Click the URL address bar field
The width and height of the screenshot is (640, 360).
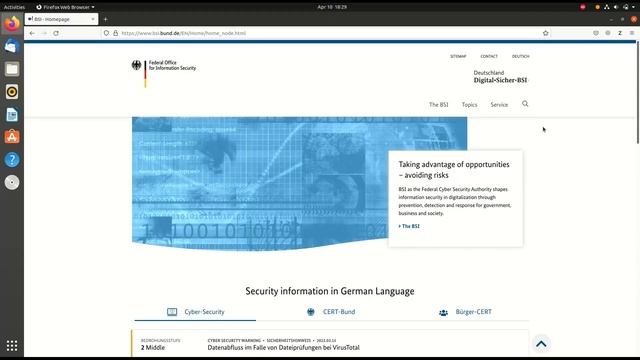[x=327, y=33]
